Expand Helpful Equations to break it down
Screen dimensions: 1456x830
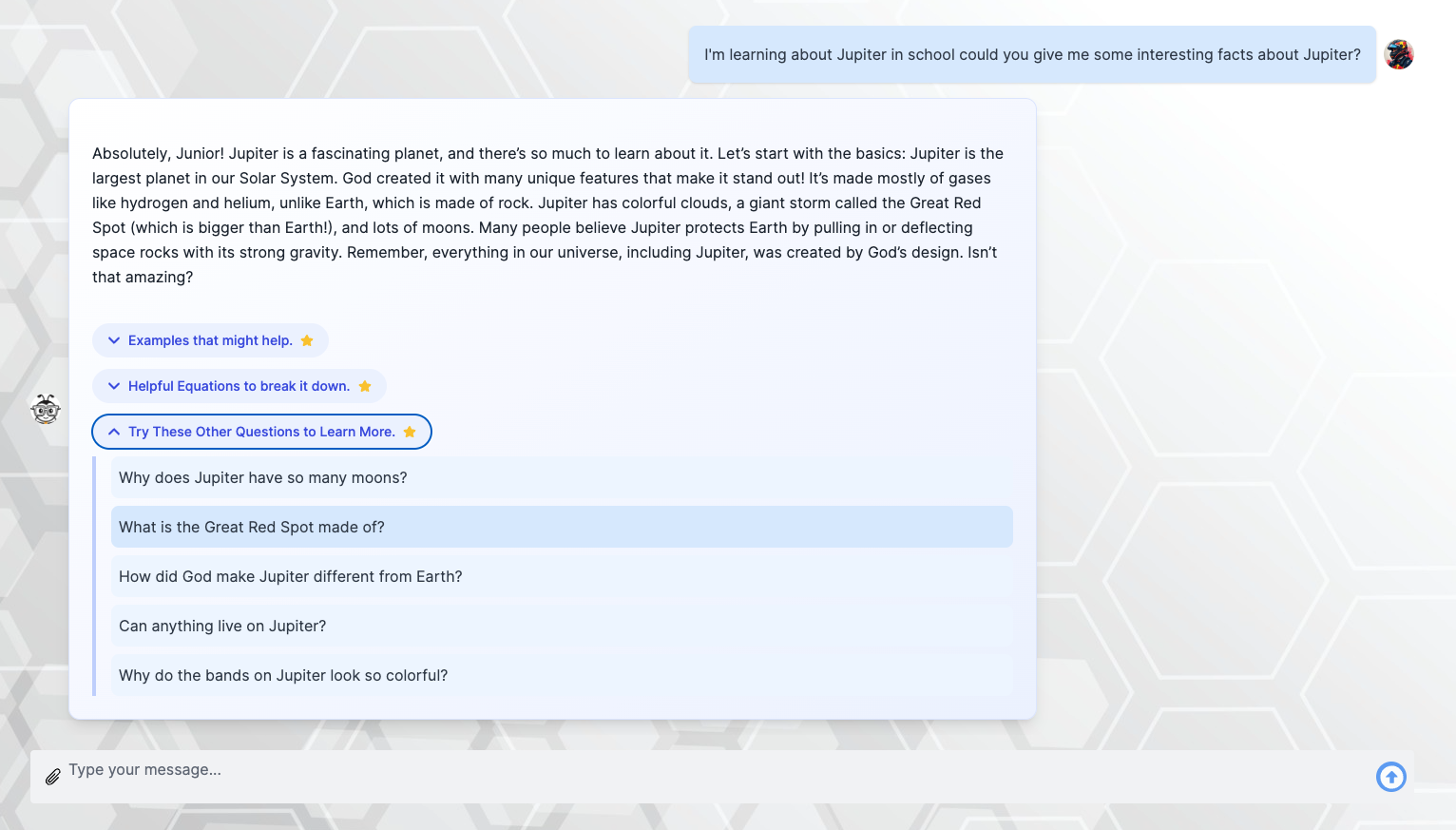[x=239, y=386]
